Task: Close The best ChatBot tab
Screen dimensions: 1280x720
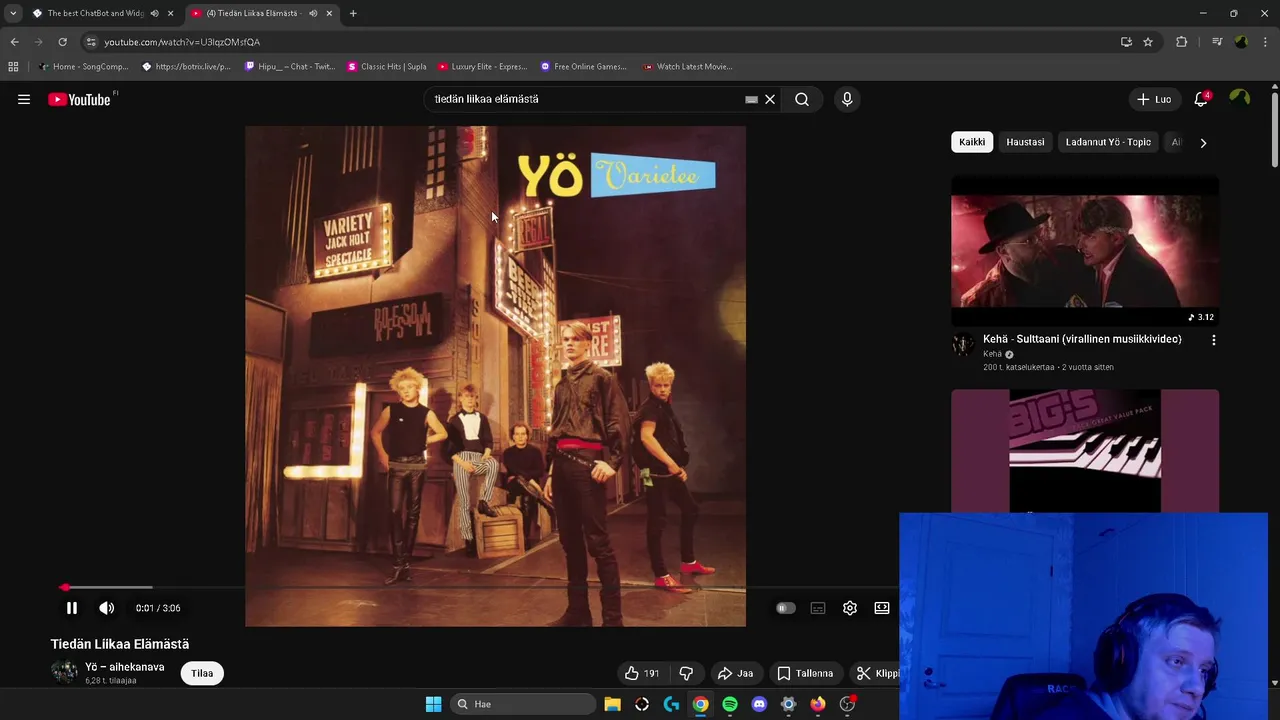Action: (x=170, y=13)
